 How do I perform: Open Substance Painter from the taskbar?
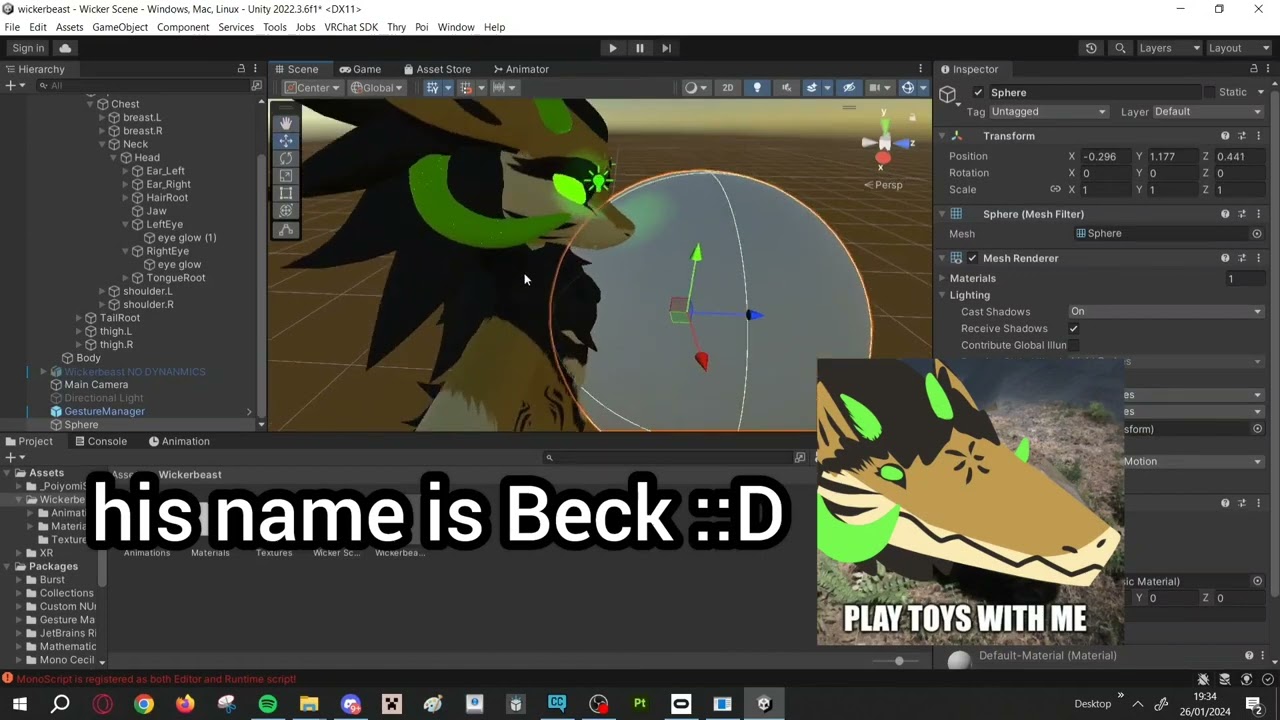[x=639, y=704]
